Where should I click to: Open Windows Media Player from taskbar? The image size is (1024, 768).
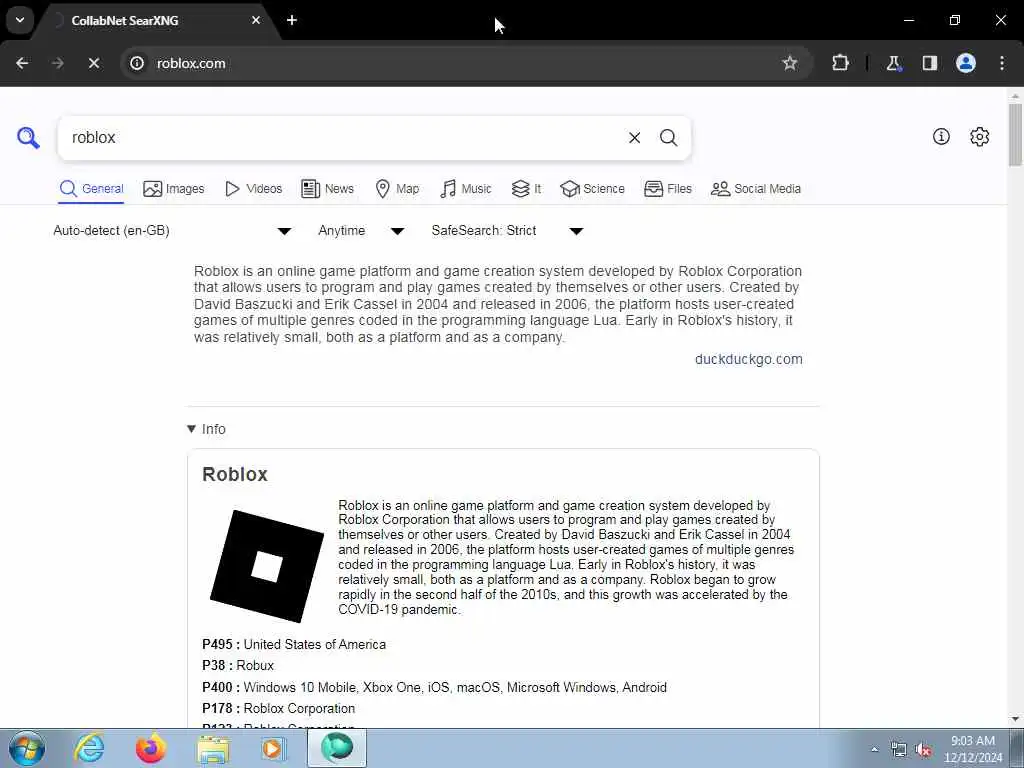point(273,748)
